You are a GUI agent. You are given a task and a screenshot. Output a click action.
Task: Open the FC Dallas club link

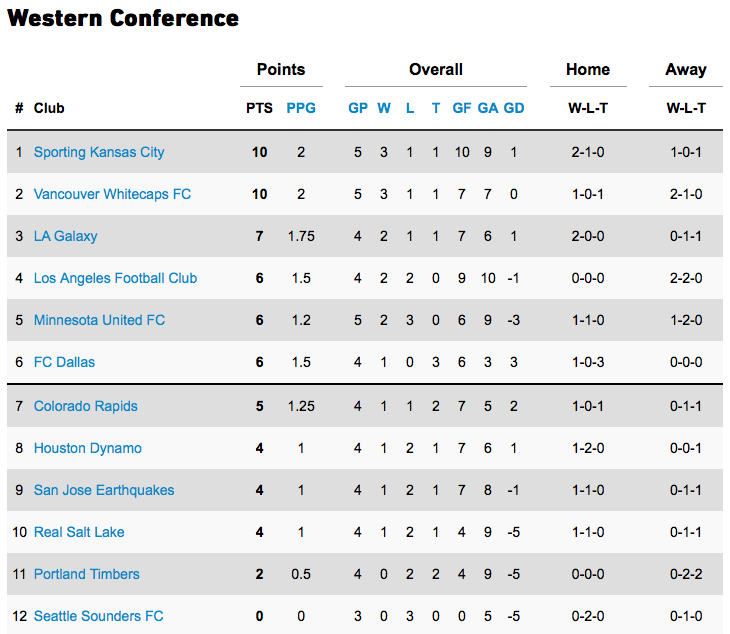pyautogui.click(x=64, y=362)
